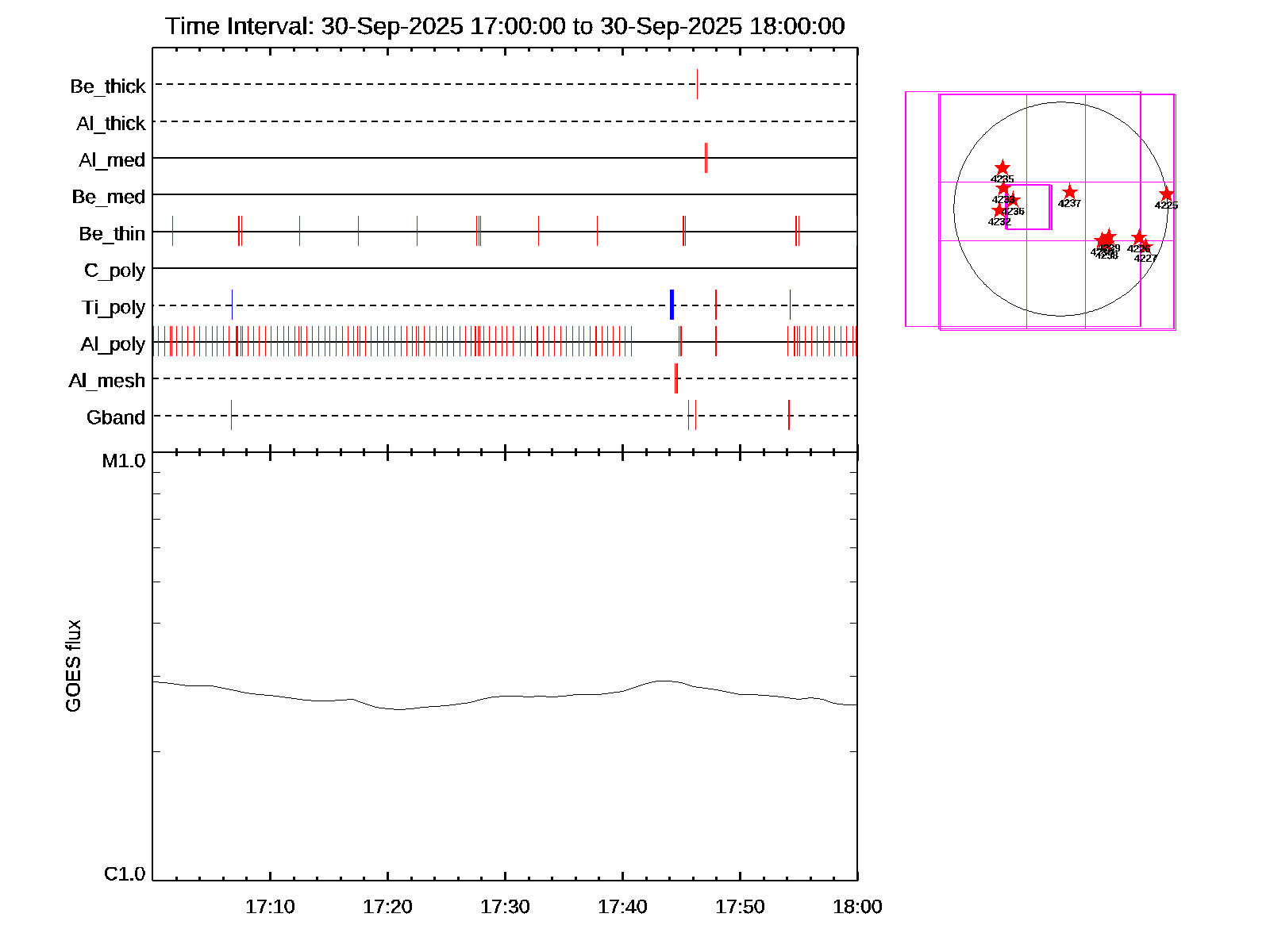The image size is (1270, 952).
Task: Select the Al_poly filter label
Action: [113, 344]
